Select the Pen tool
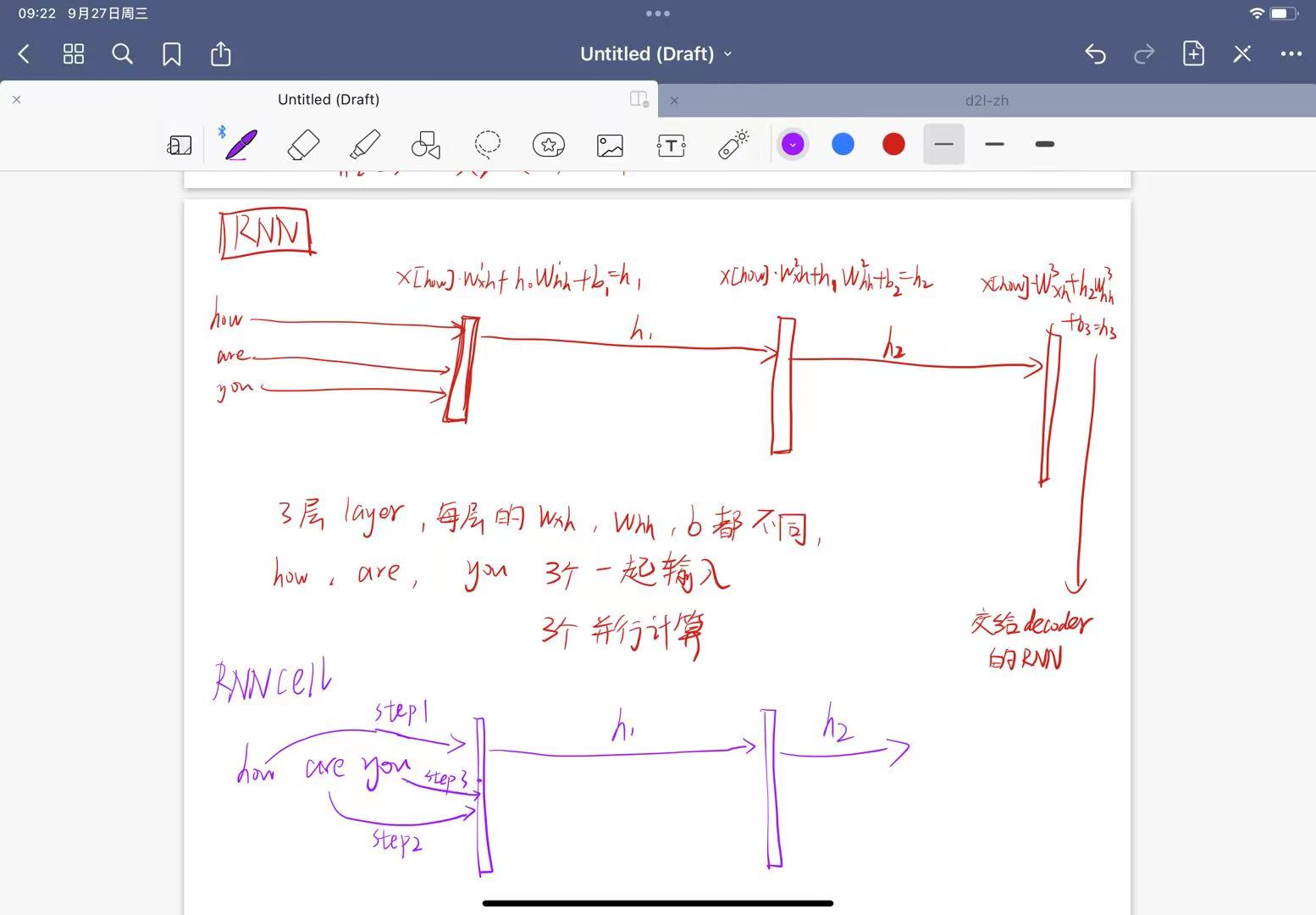 tap(241, 145)
